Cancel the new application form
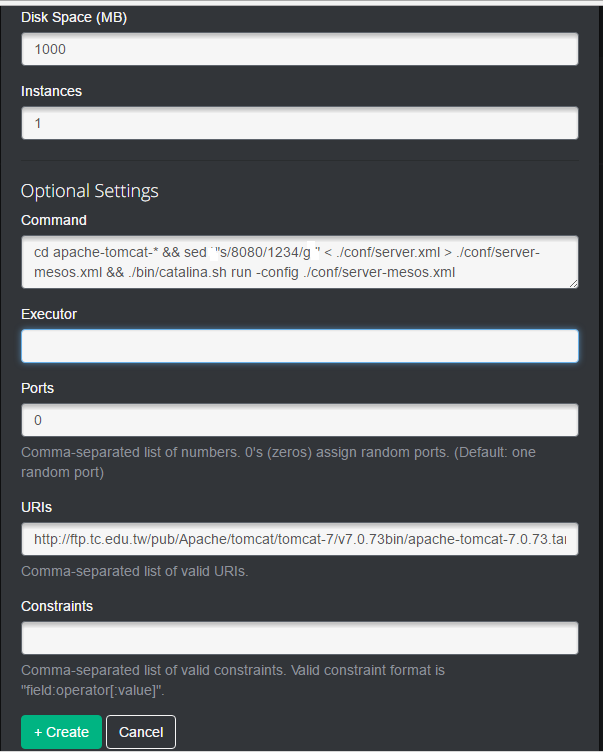 click(141, 732)
